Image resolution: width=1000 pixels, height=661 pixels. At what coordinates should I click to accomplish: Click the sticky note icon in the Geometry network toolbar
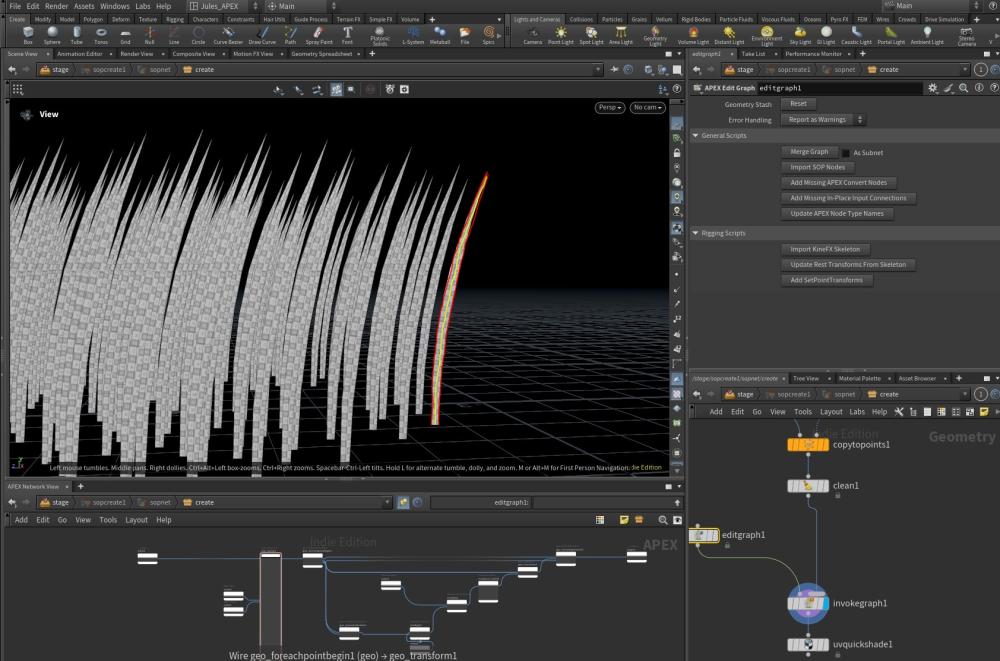click(984, 412)
